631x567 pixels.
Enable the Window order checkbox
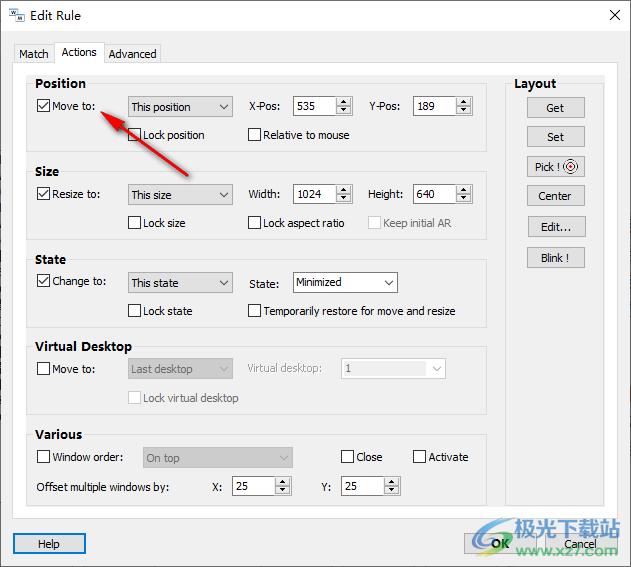tap(43, 457)
